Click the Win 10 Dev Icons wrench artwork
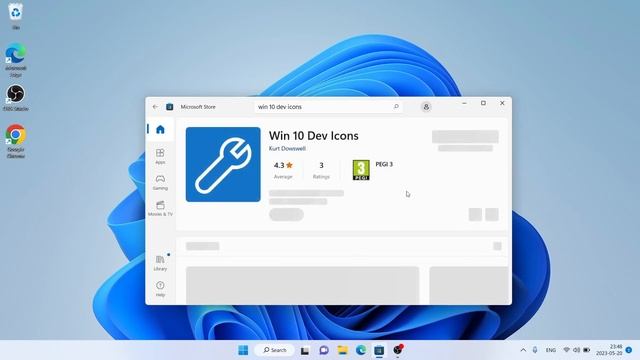The image size is (640, 360). click(223, 164)
